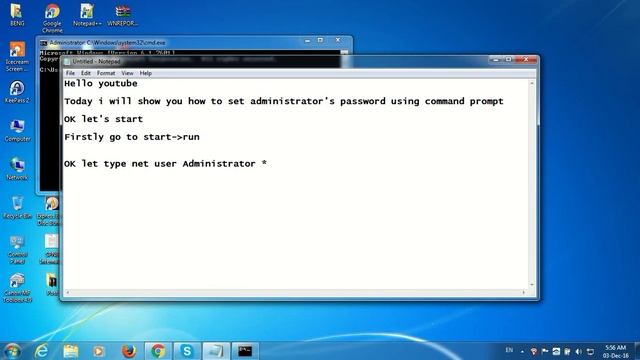Open the BENG folder on desktop

(16, 15)
